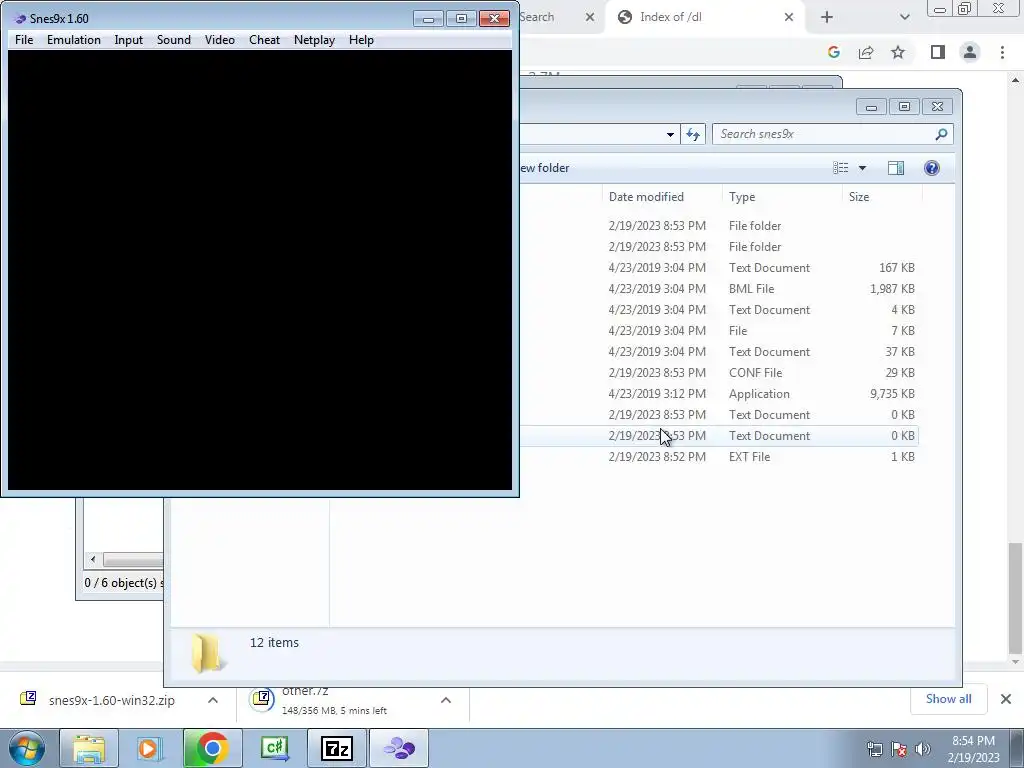Expand options for snes9x-1.60-win32.zip download
The height and width of the screenshot is (768, 1024).
[x=213, y=700]
